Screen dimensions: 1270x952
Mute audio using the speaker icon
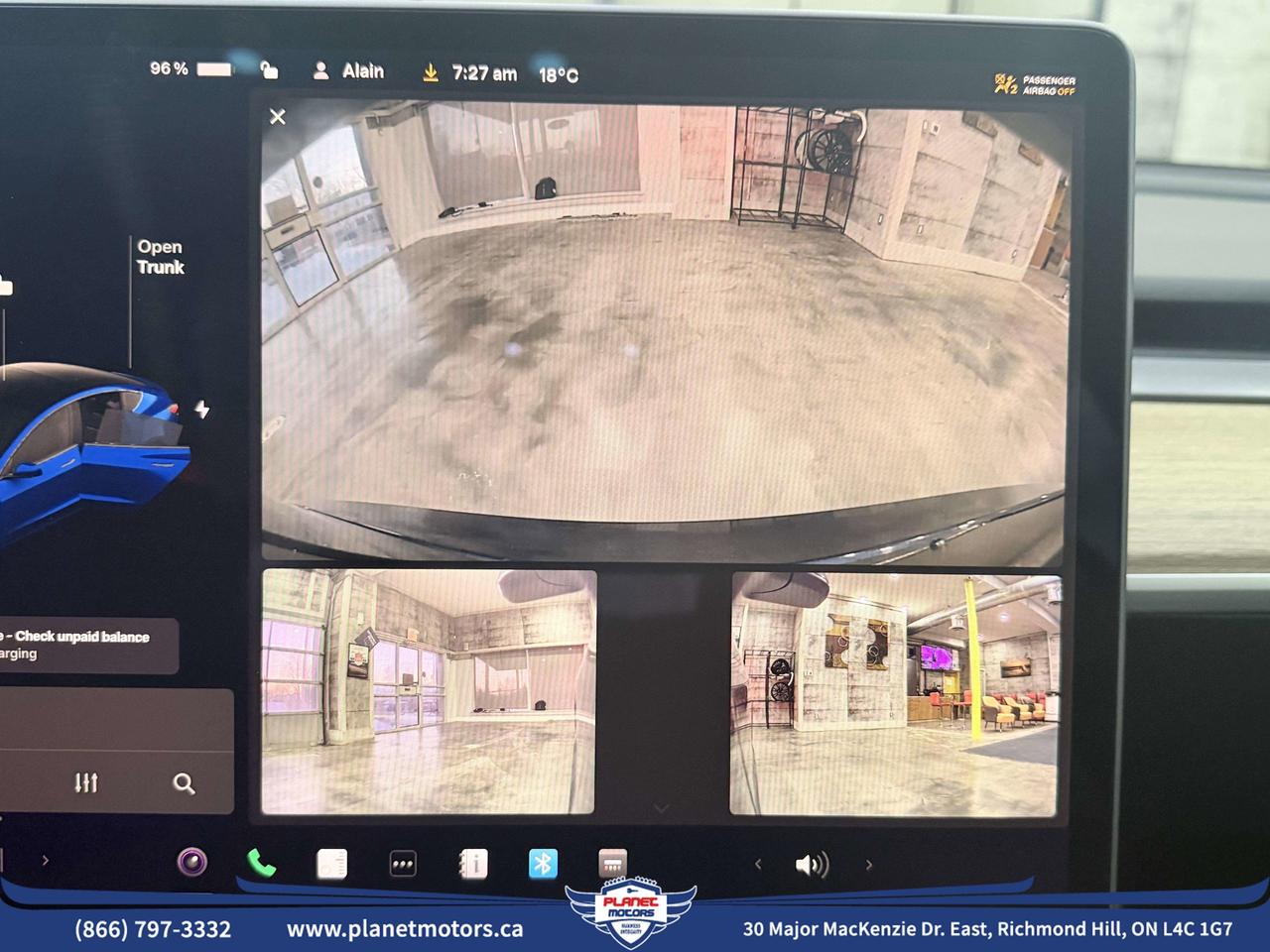pyautogui.click(x=812, y=864)
